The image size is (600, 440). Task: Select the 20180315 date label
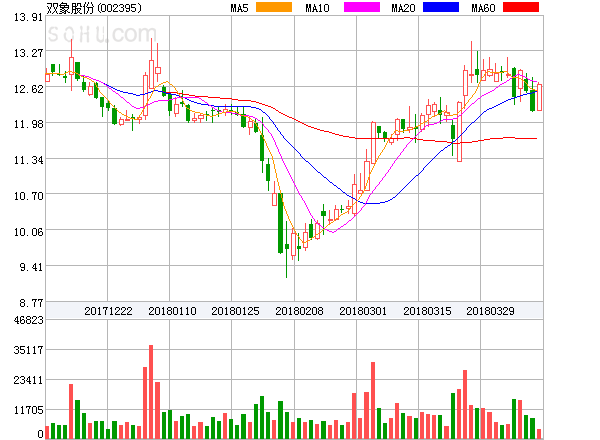coord(427,311)
